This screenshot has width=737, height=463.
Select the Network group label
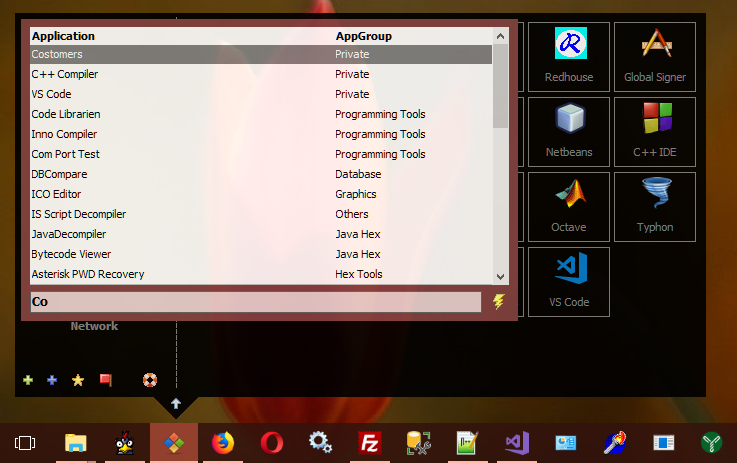click(x=94, y=326)
